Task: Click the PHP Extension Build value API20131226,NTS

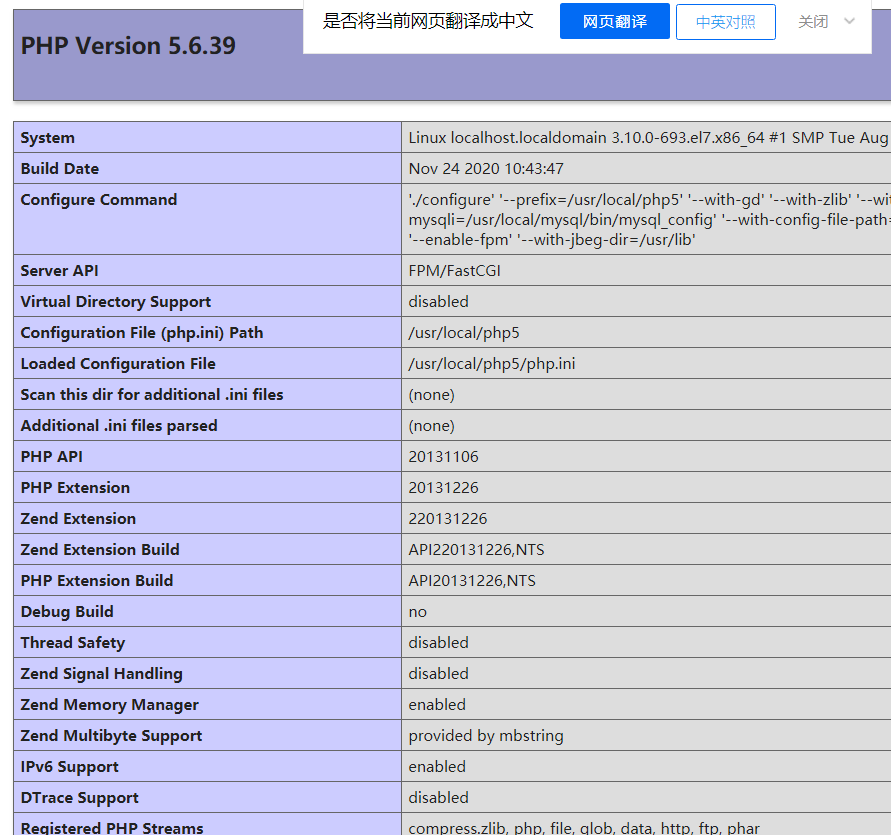Action: tap(476, 581)
